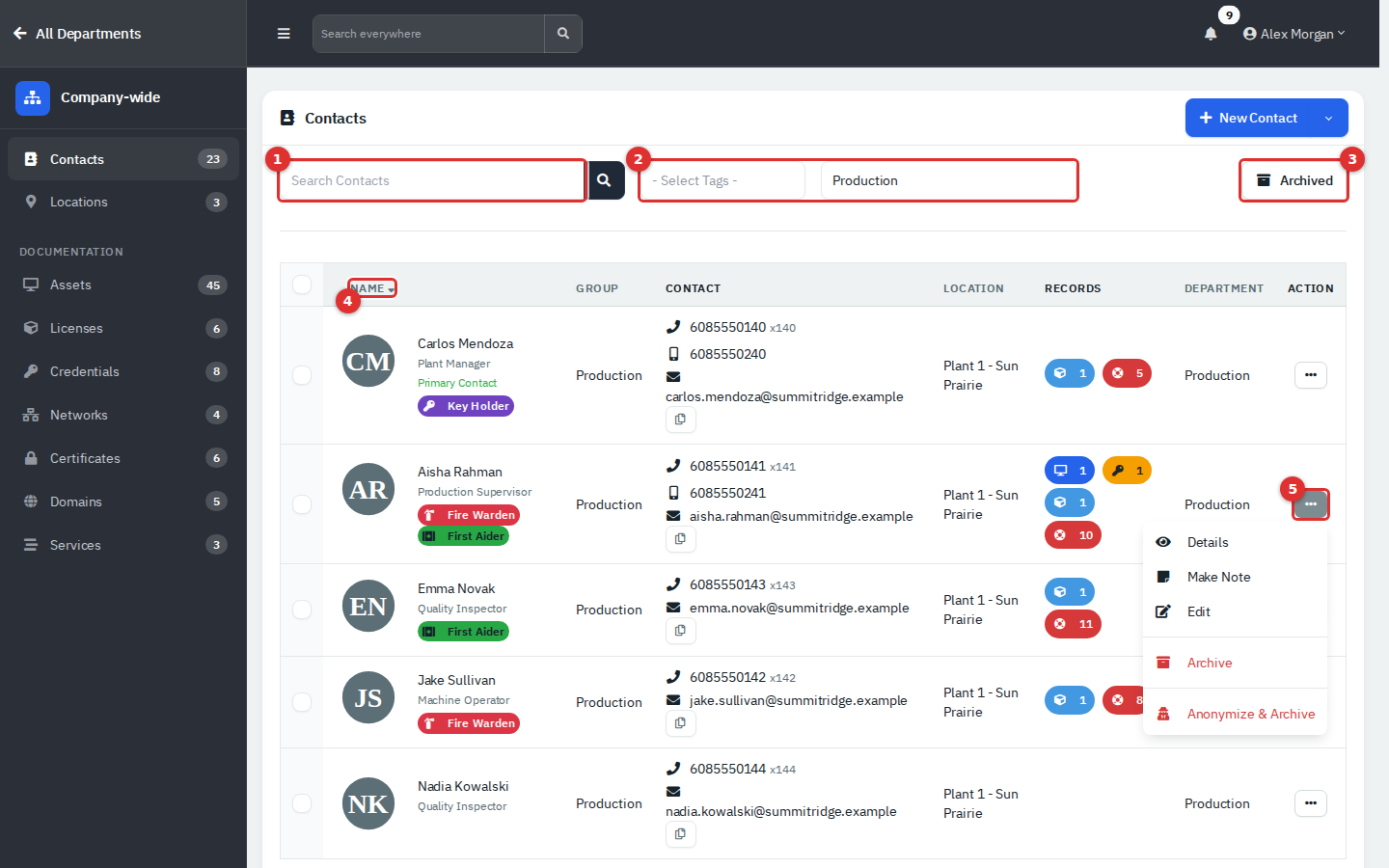The width and height of the screenshot is (1389, 868).
Task: Sort by the Name column header
Action: point(372,288)
